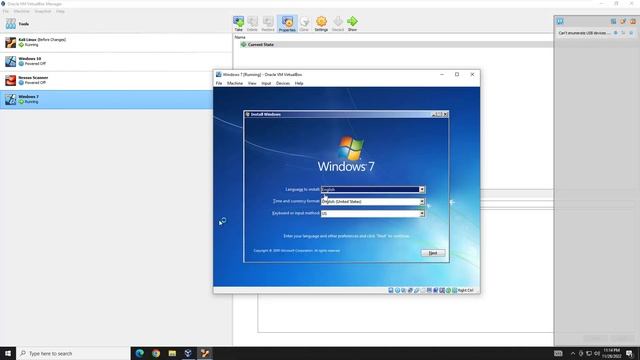Click the taskbar search box
Viewport: 640px width, 360px height.
click(73, 353)
